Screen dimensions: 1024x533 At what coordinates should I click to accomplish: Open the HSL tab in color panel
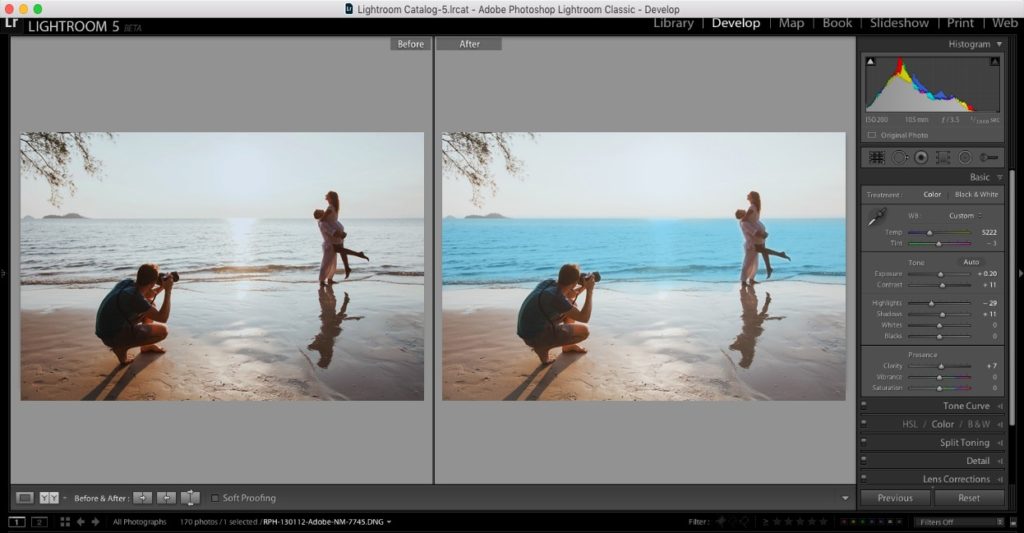coord(910,424)
